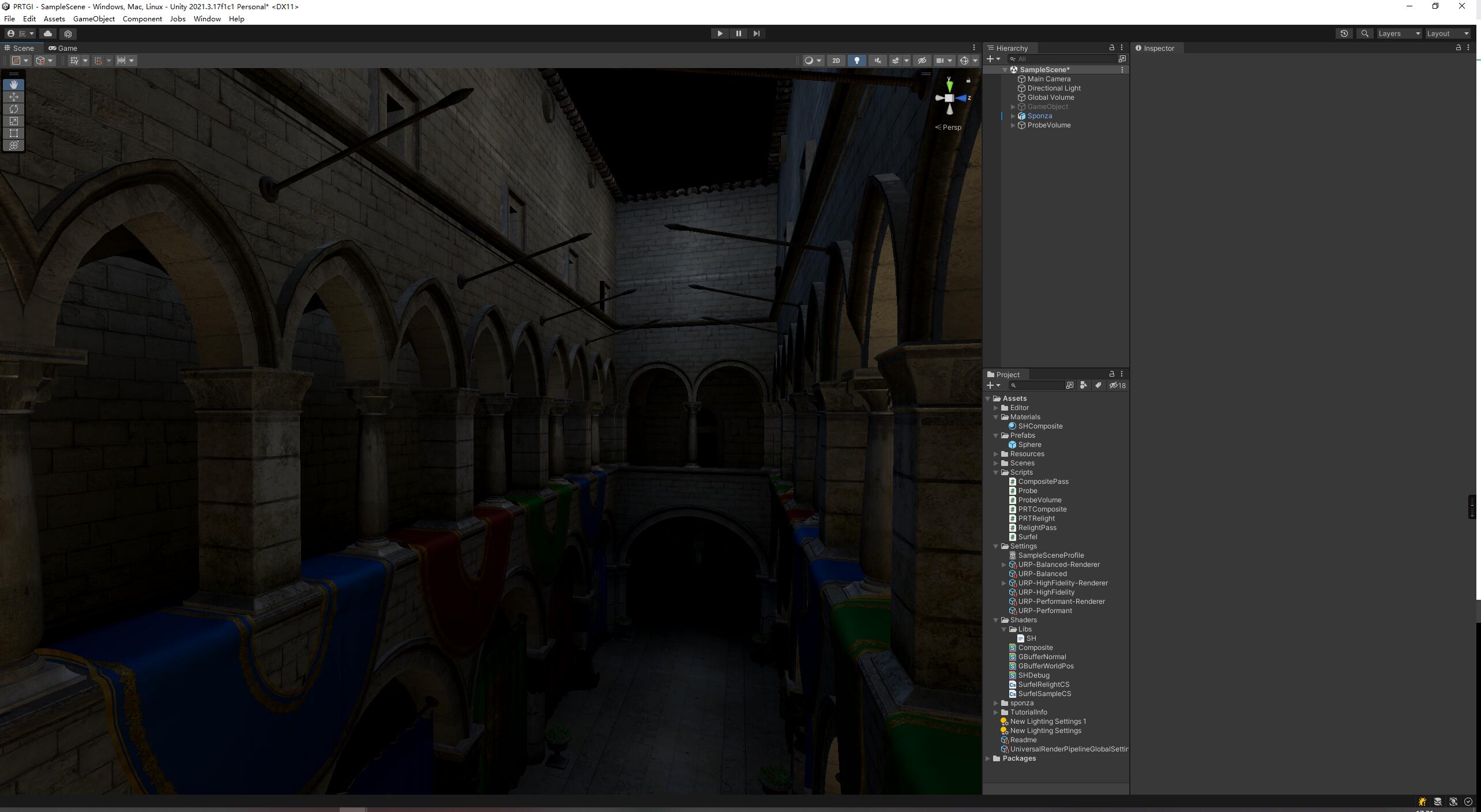
Task: Click the Step frame button
Action: click(757, 33)
